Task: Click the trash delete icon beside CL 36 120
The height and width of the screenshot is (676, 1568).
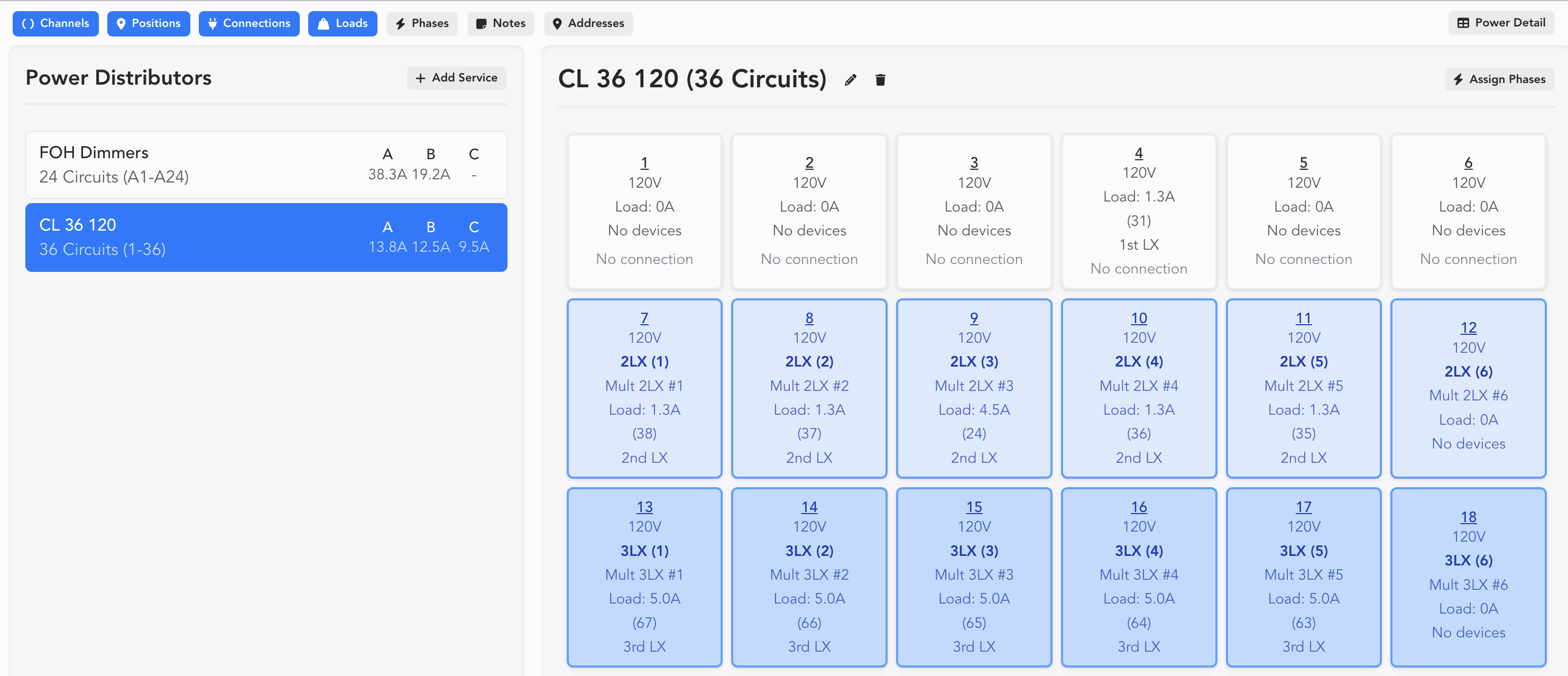Action: click(x=880, y=80)
